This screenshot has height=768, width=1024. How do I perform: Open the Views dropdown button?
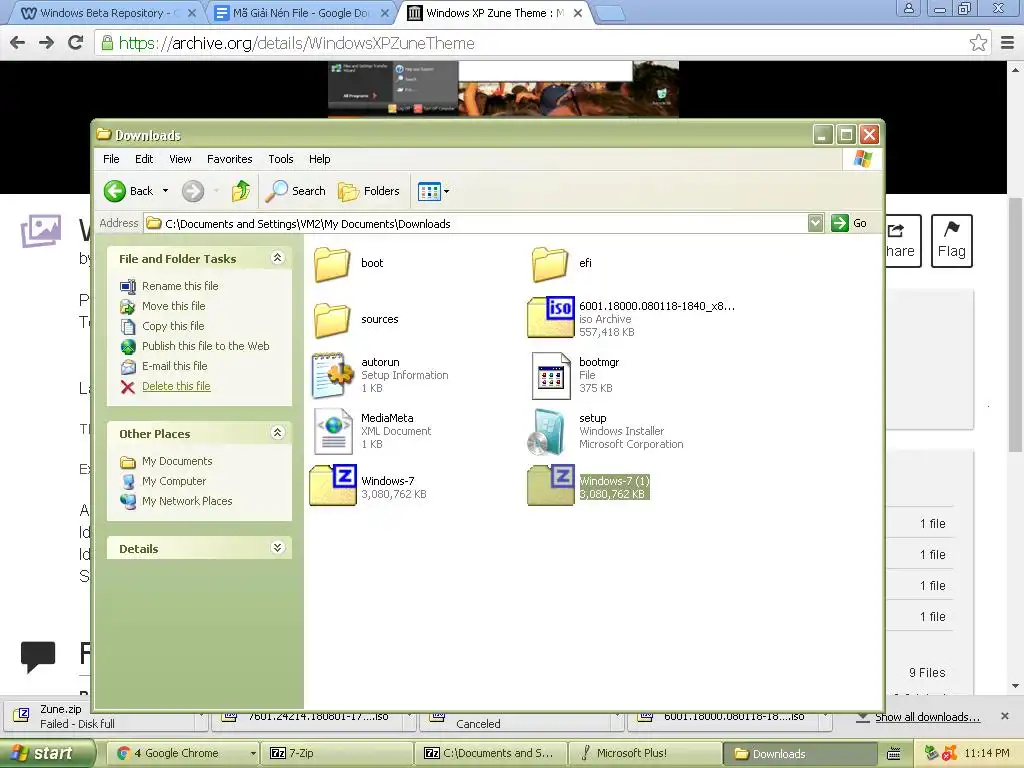(433, 191)
